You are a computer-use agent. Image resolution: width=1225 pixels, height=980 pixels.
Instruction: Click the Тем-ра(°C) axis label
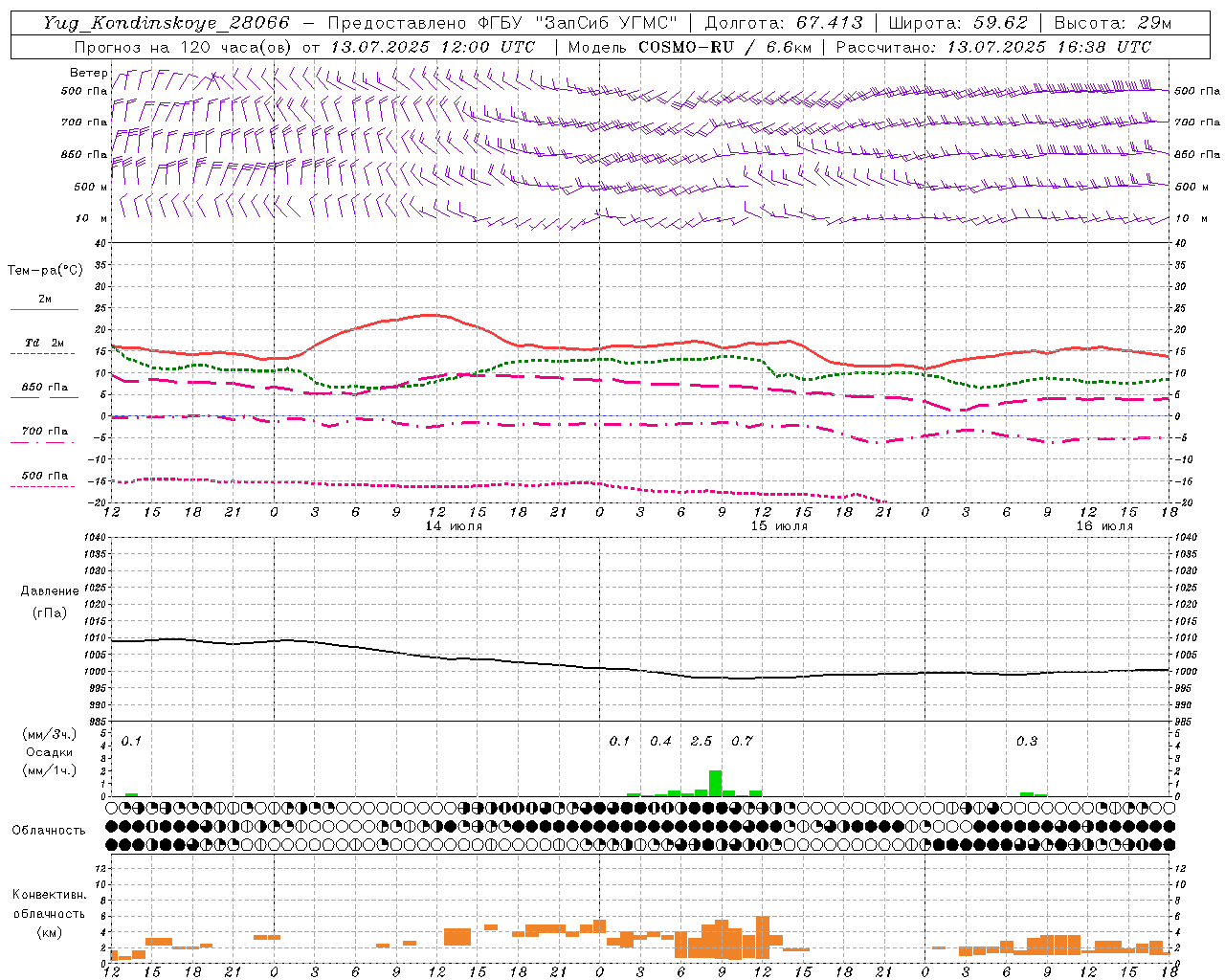45,271
